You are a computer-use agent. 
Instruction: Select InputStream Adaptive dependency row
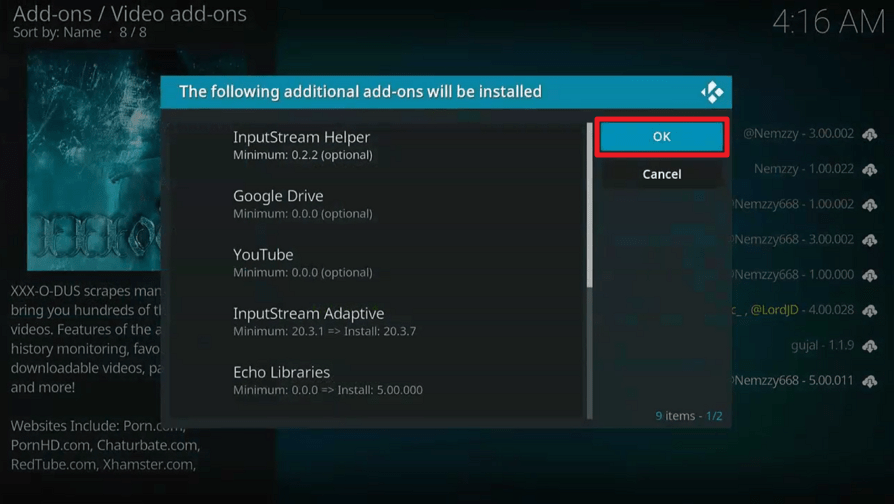pos(376,322)
